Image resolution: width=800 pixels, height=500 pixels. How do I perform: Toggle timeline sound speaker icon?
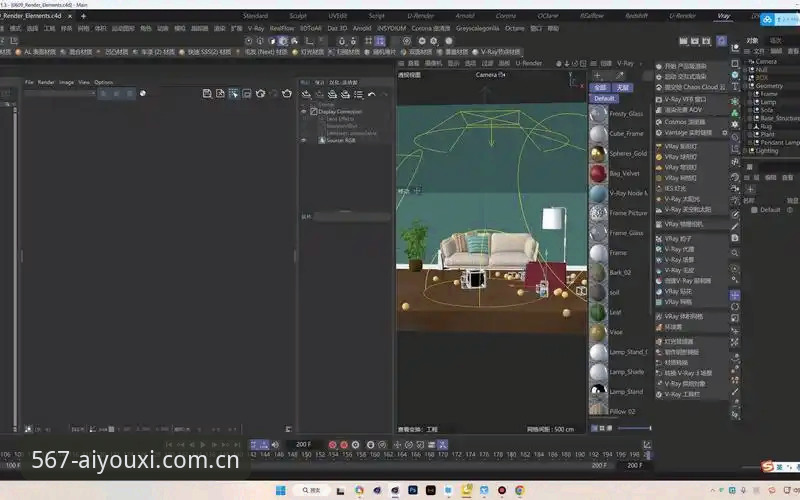(276, 445)
